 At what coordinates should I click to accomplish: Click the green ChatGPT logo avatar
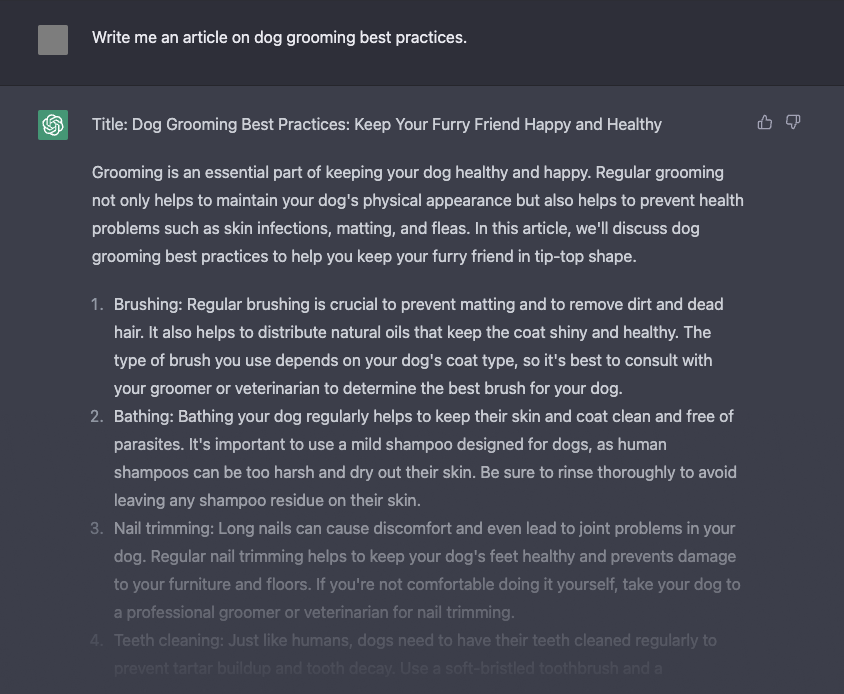pos(53,125)
